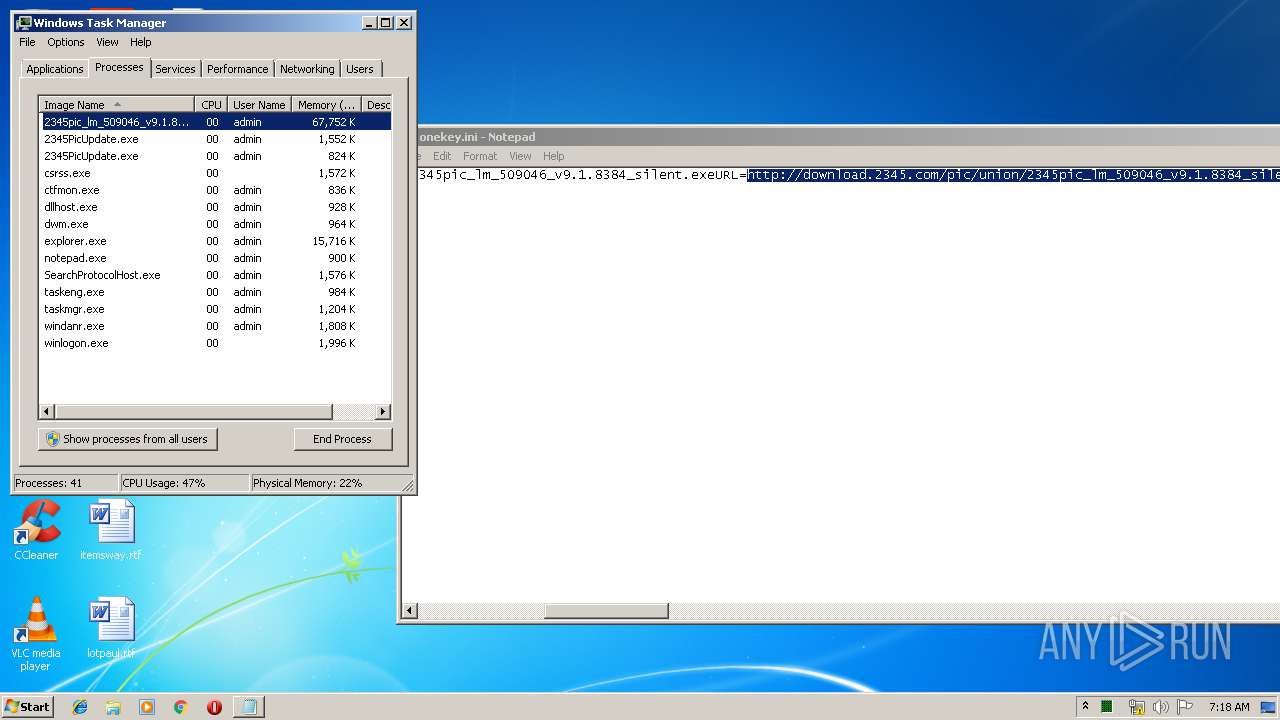Open Google Chrome from the taskbar
Image resolution: width=1280 pixels, height=720 pixels.
[x=181, y=707]
